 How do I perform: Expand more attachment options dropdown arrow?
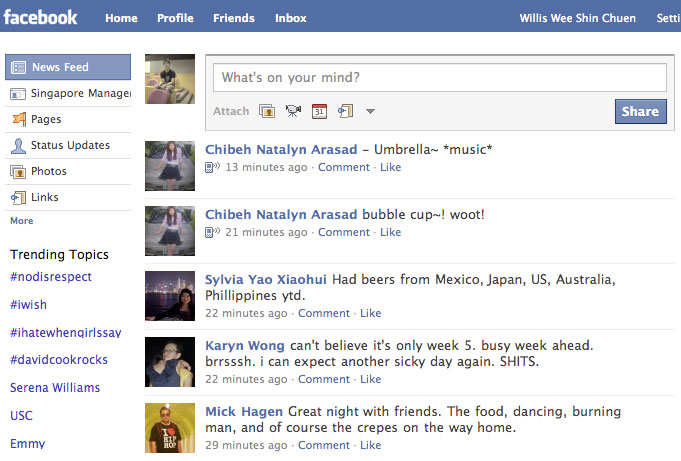pyautogui.click(x=370, y=112)
